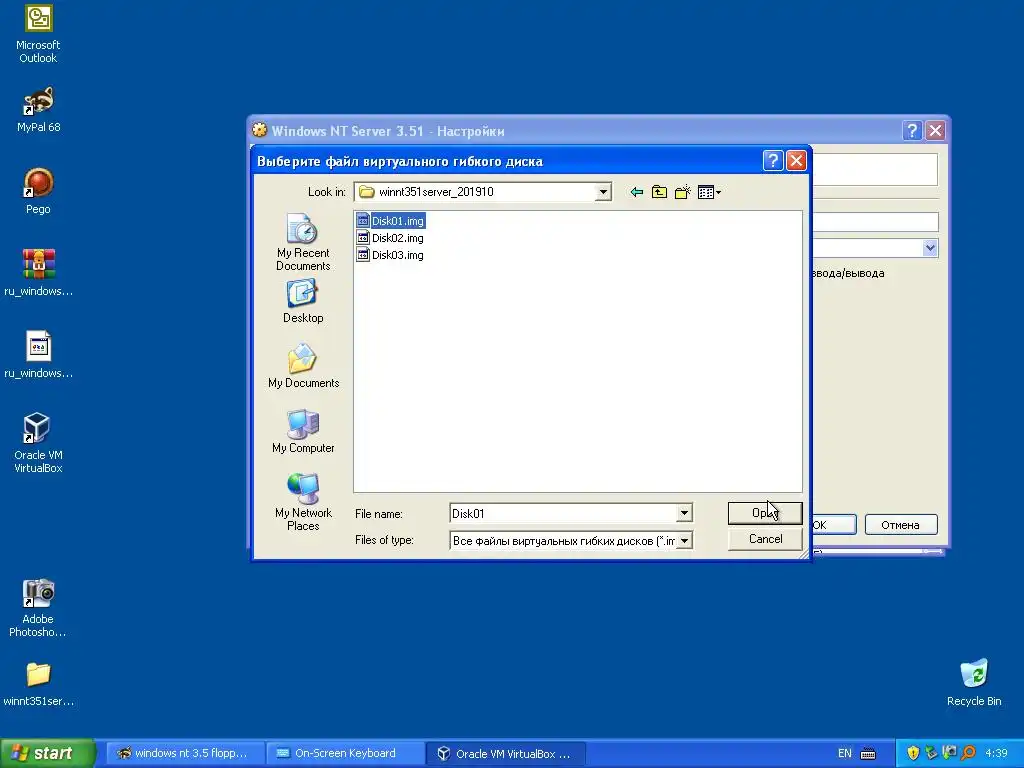Close the floppy disk file dialog
The height and width of the screenshot is (768, 1024).
pyautogui.click(x=796, y=161)
